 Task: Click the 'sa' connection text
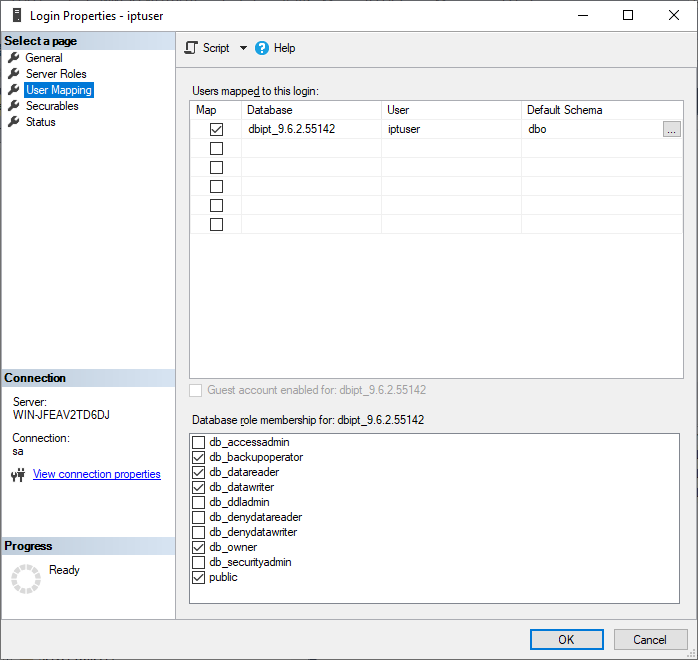pos(18,452)
